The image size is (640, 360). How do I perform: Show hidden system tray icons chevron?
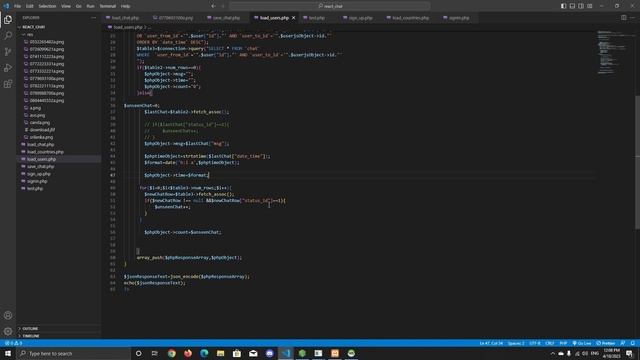coord(553,353)
